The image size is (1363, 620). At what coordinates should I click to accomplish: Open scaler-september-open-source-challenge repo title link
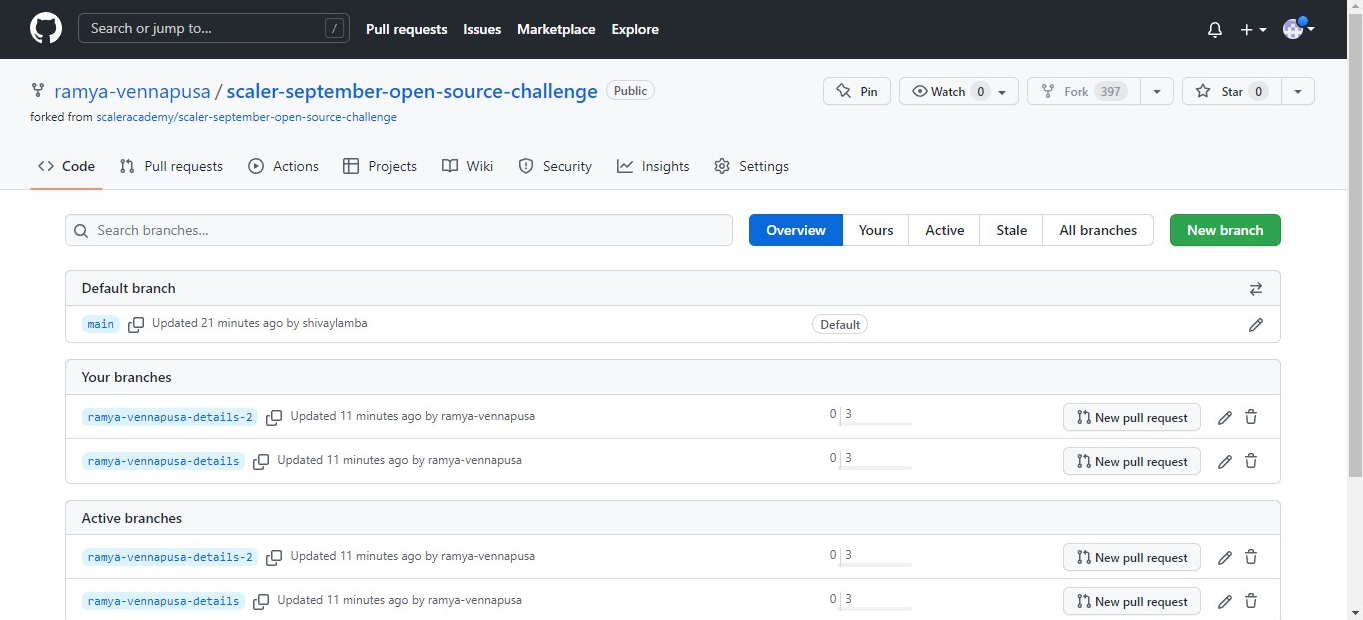point(412,91)
